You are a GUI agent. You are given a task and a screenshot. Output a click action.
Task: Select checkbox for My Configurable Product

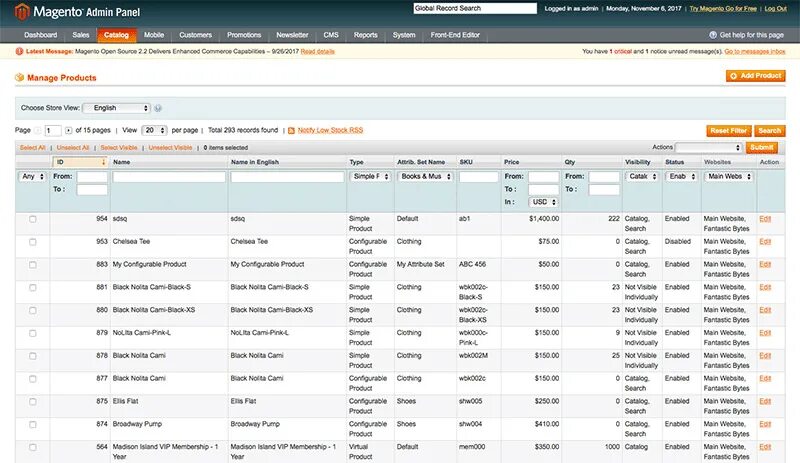click(x=33, y=265)
